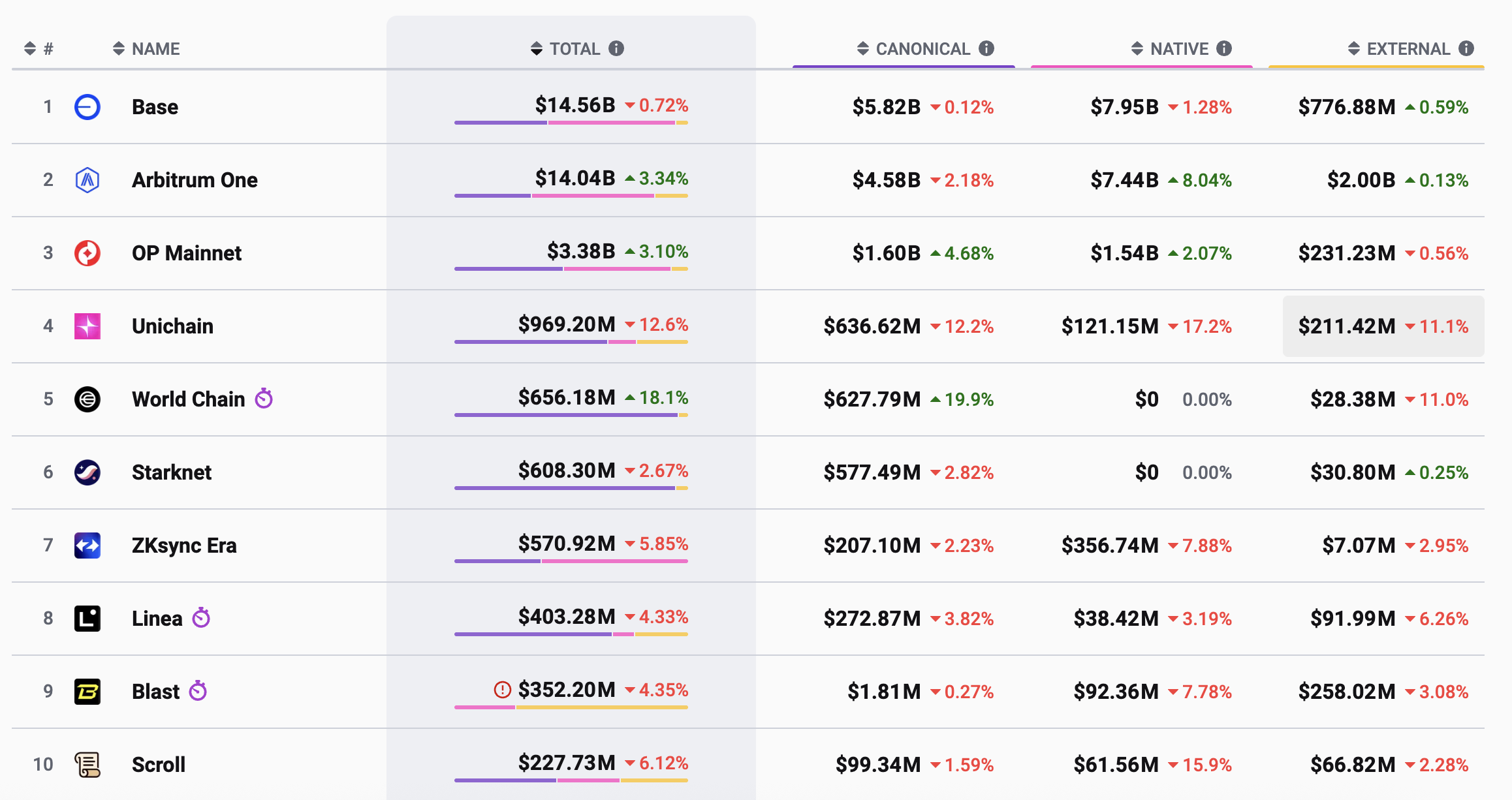Viewport: 1512px width, 800px height.
Task: Click the red warning icon by Blast total
Action: (x=502, y=690)
